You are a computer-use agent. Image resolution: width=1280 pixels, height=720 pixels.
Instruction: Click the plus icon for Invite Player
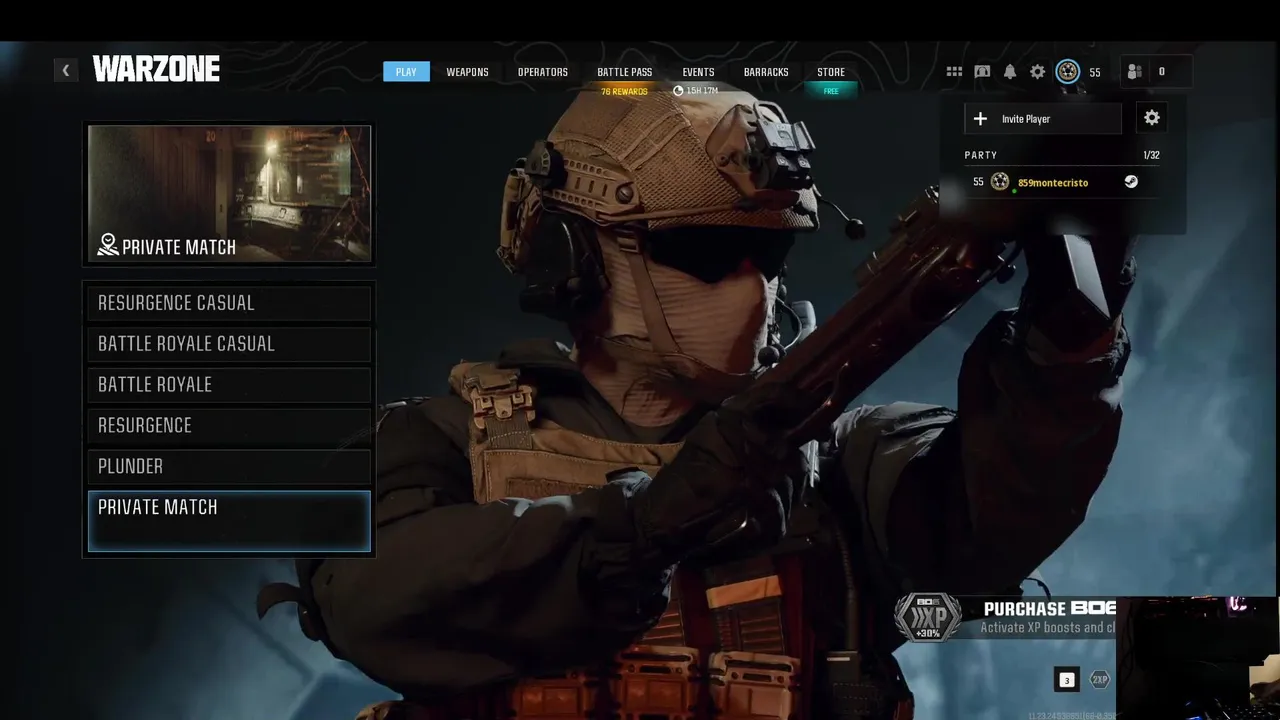click(980, 119)
